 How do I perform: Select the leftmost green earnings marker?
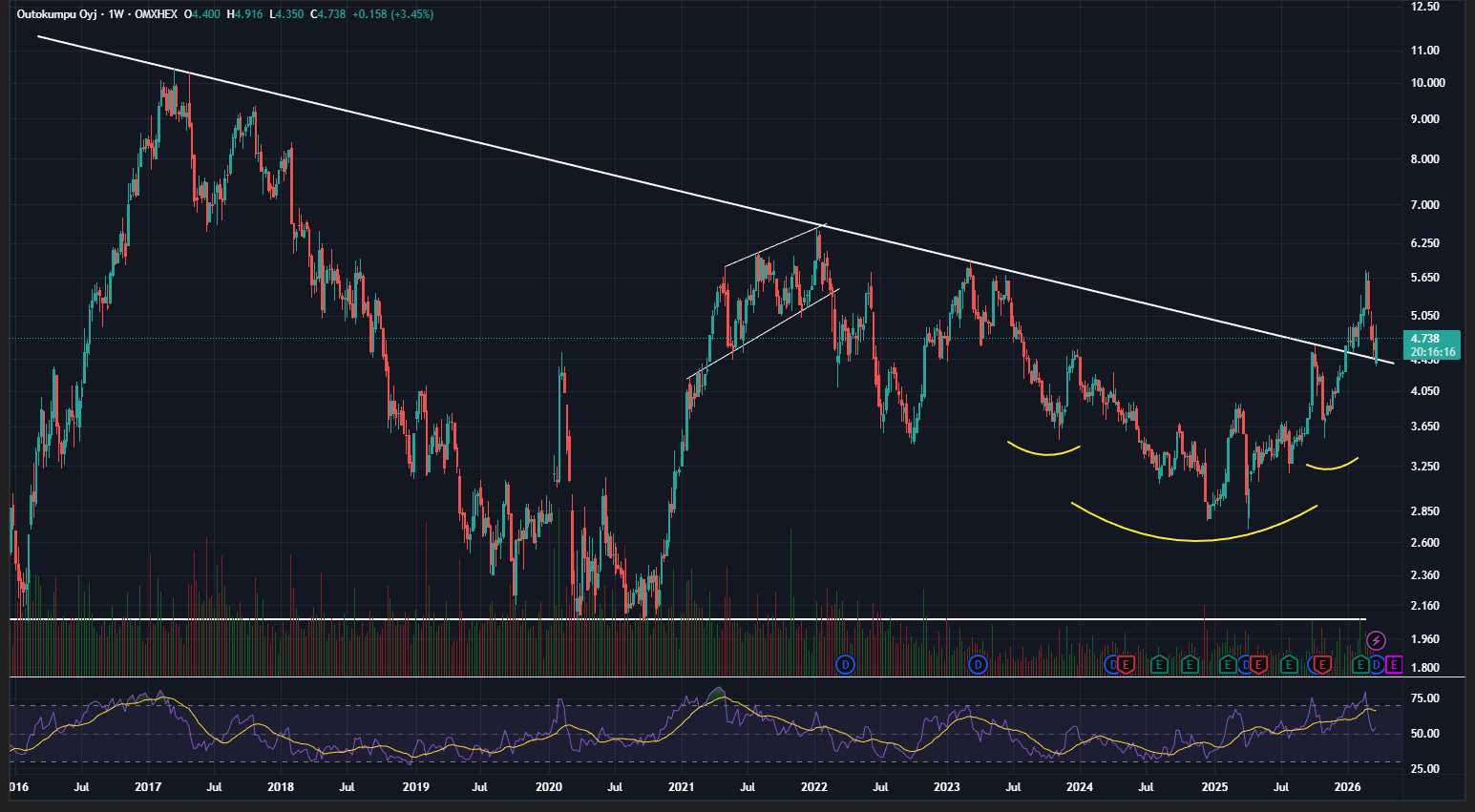click(x=1159, y=664)
